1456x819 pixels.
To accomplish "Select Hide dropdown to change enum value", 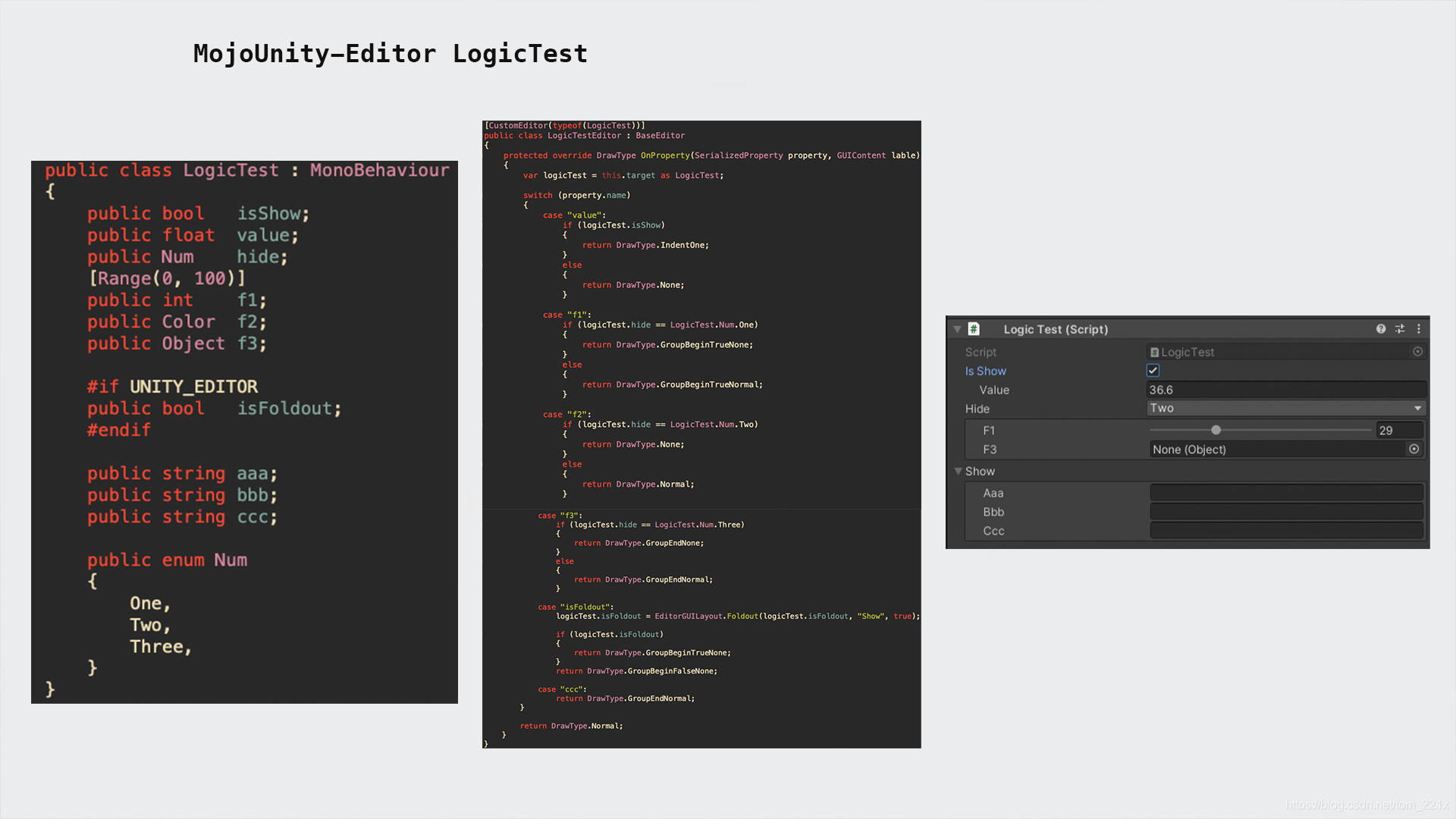I will pyautogui.click(x=1286, y=408).
